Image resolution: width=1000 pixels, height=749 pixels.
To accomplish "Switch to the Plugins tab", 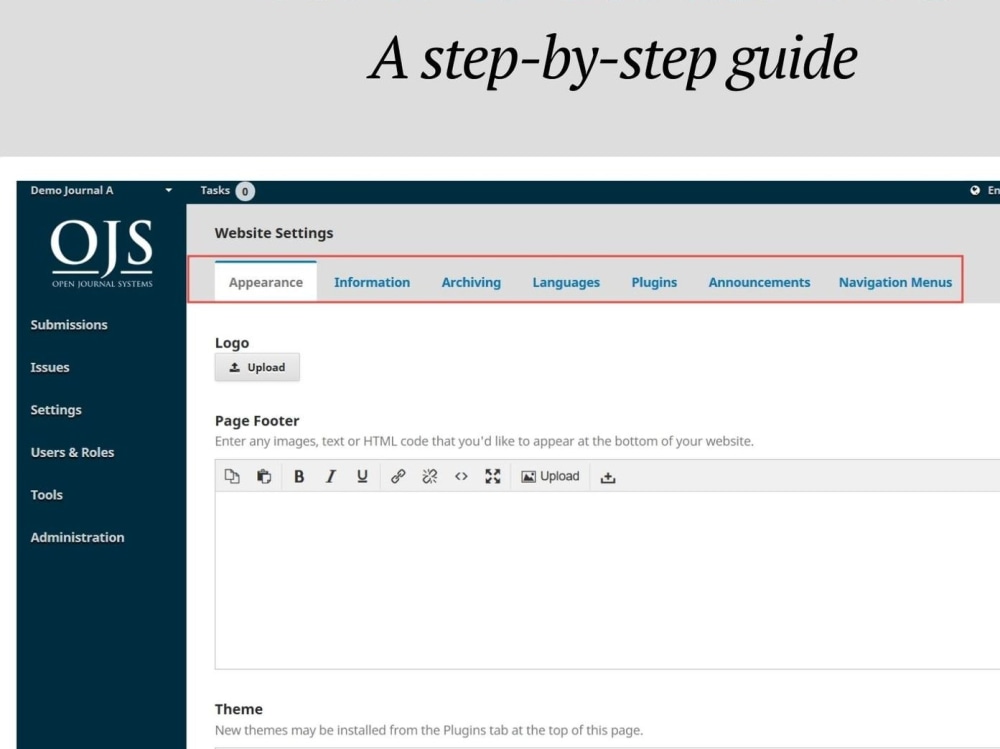I will (654, 282).
